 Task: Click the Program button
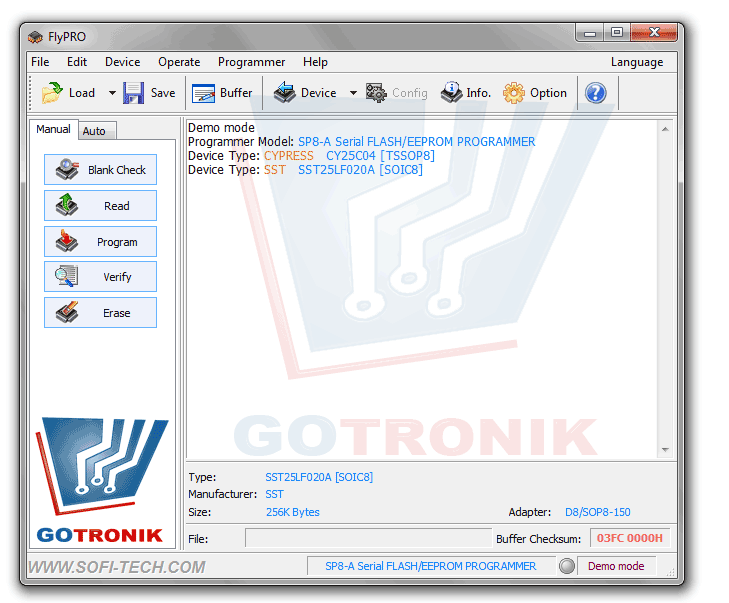pos(100,242)
